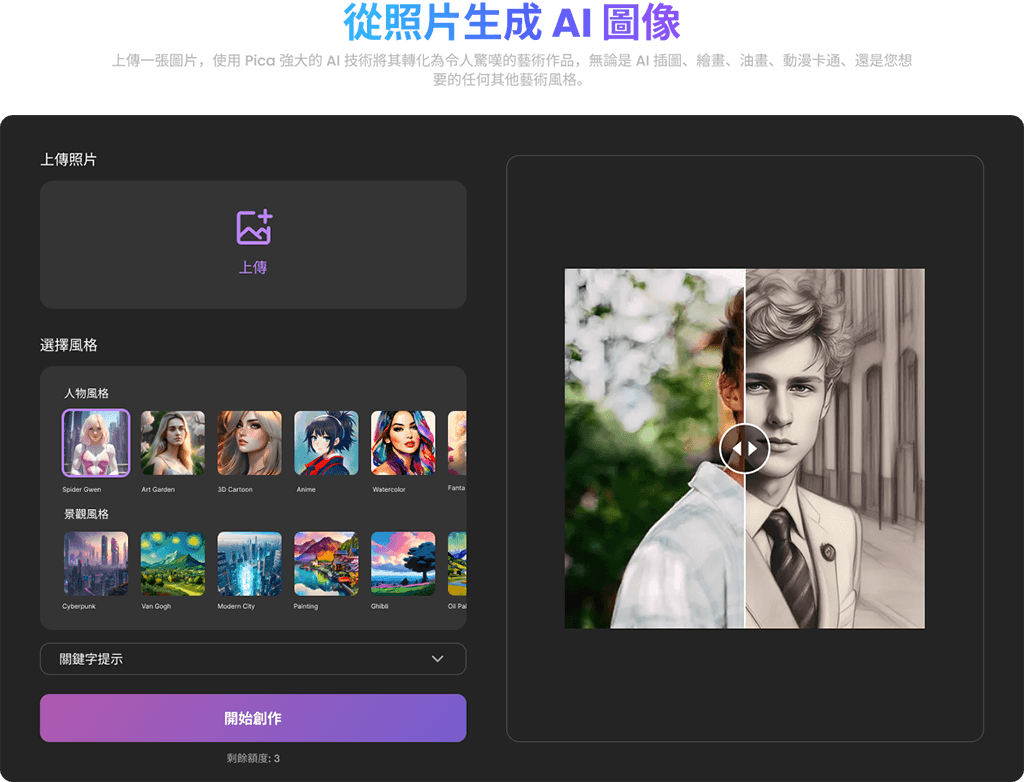Expand the 關鍵字提示 dropdown
Image resolution: width=1024 pixels, height=782 pixels.
click(253, 659)
